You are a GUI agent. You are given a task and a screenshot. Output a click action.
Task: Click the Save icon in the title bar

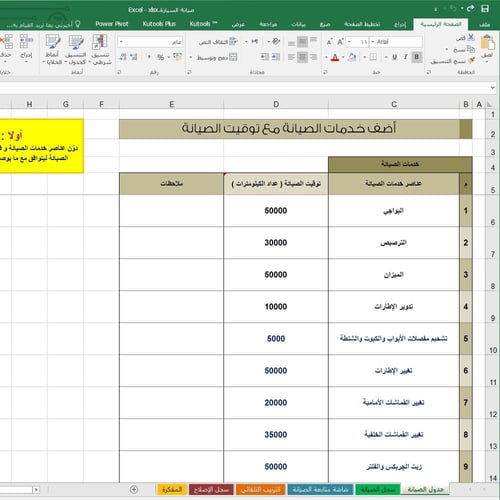coord(485,9)
